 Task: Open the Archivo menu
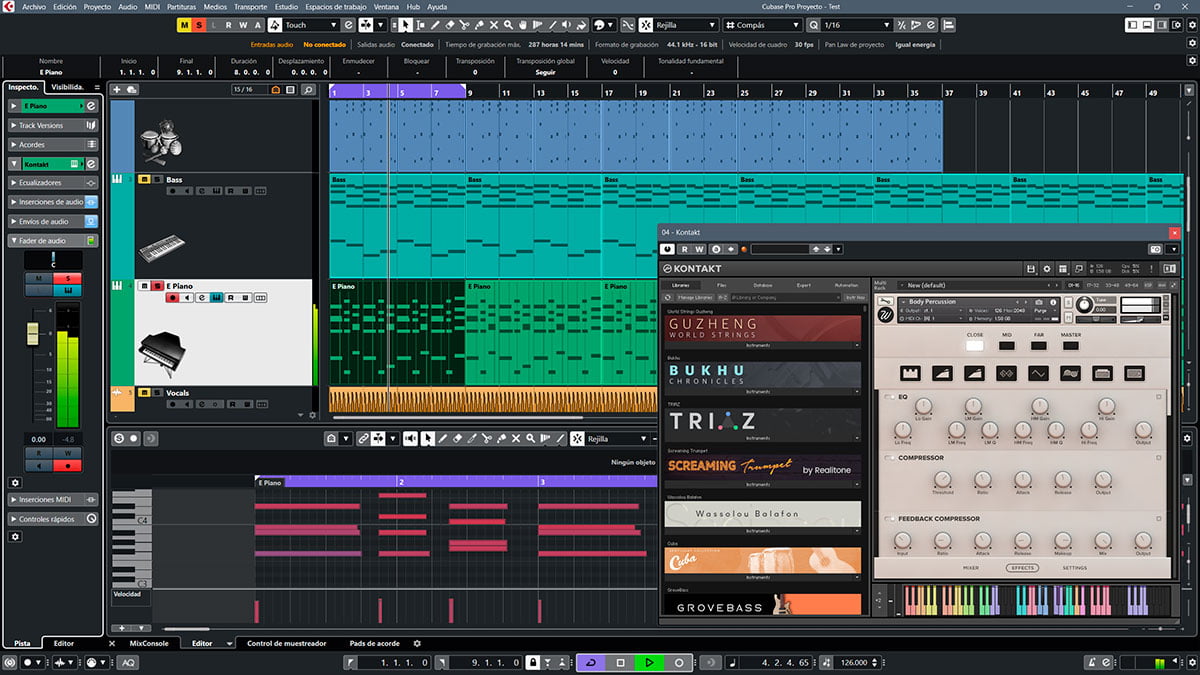coord(33,6)
